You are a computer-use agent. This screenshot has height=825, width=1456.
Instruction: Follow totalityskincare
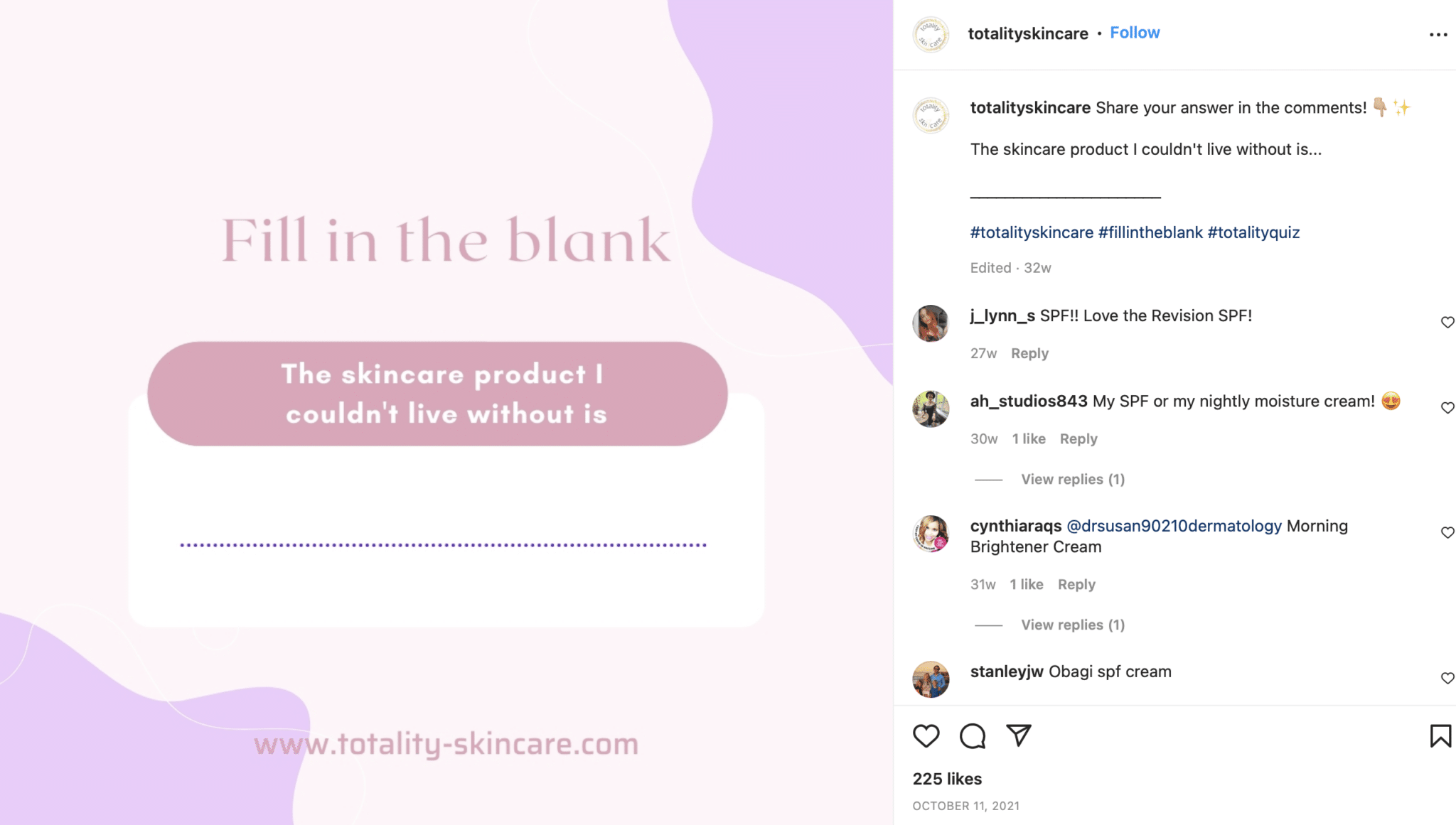(1135, 32)
